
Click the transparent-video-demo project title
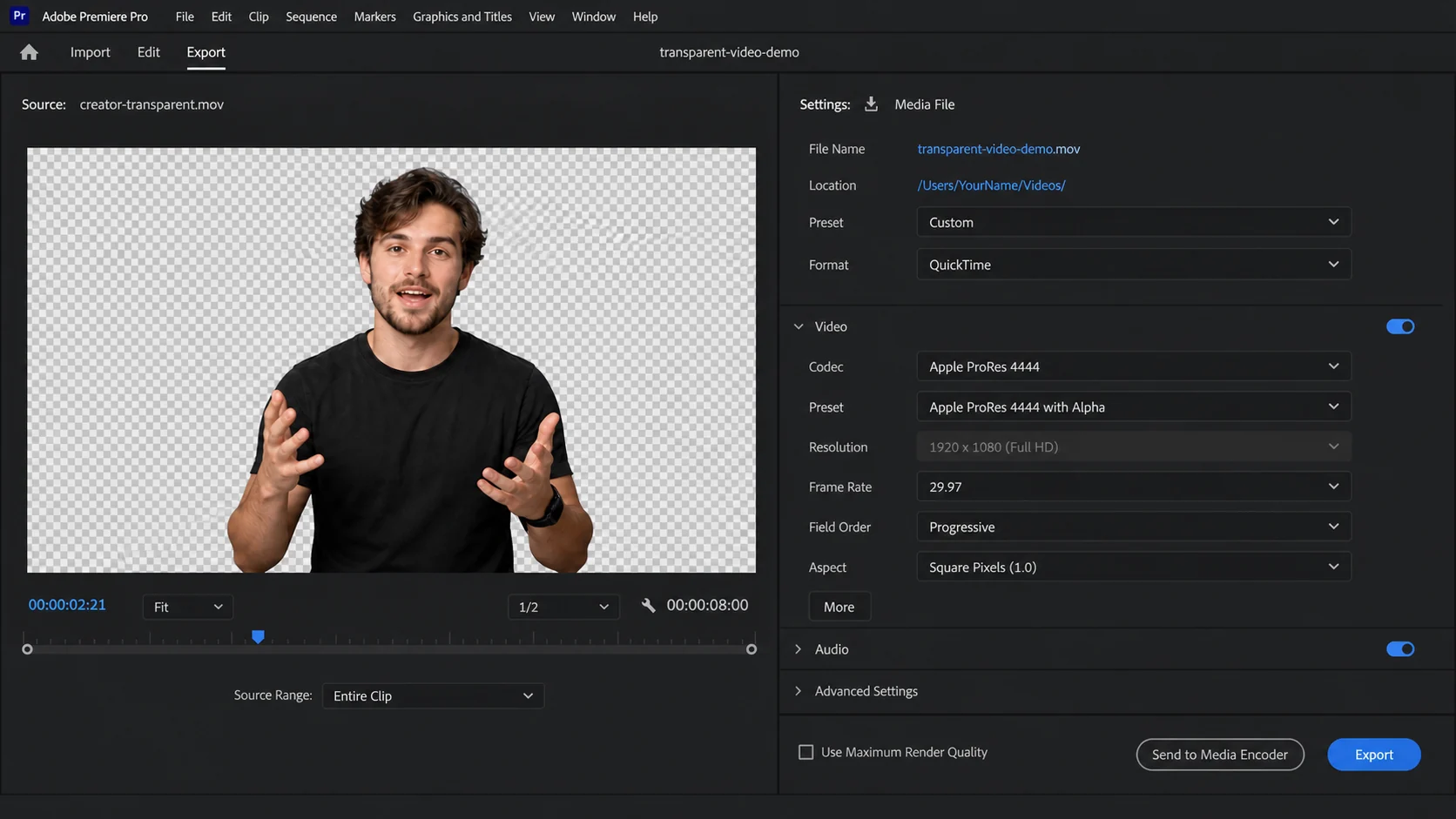pos(729,52)
